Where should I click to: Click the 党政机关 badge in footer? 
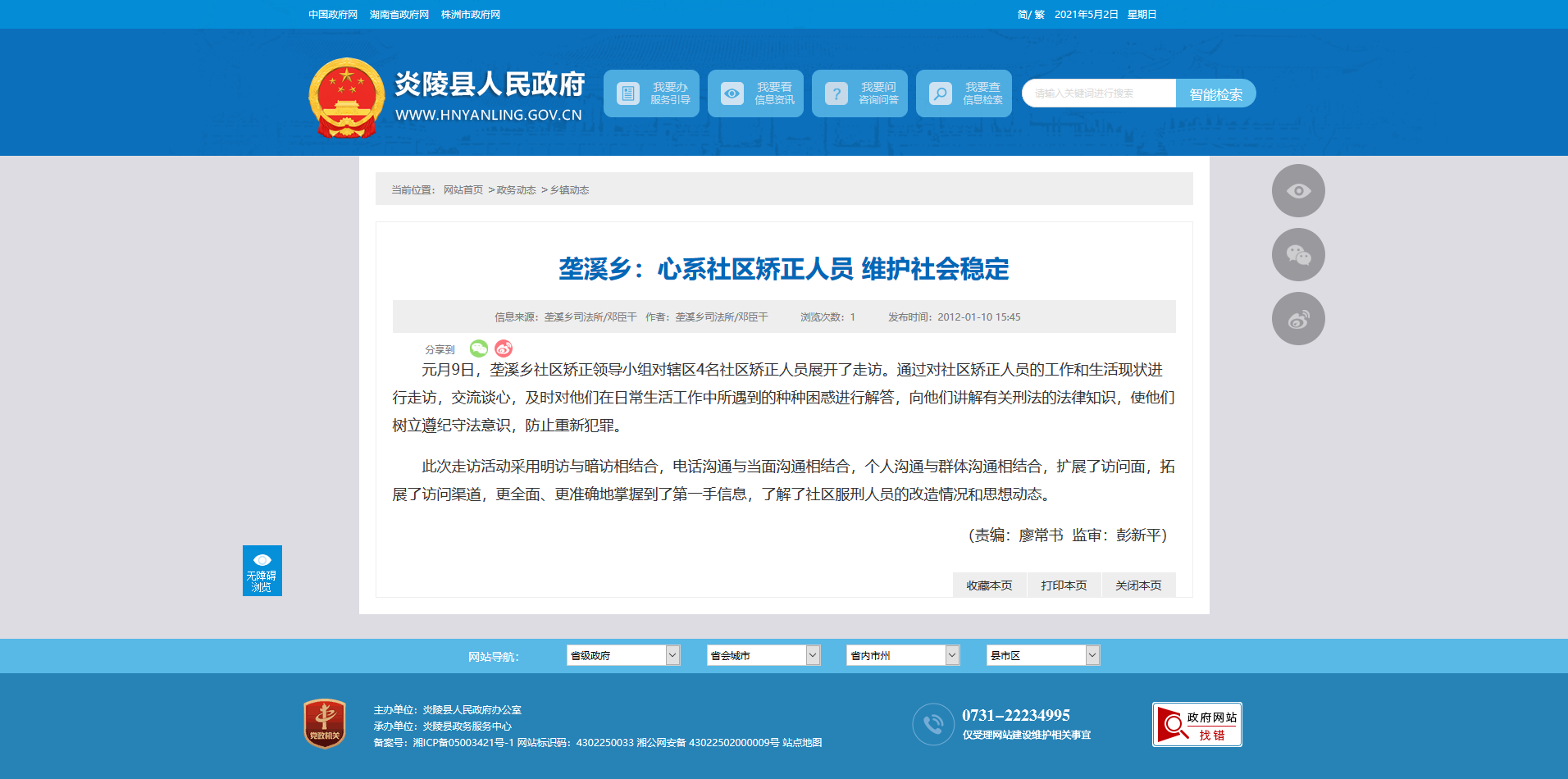click(x=325, y=723)
